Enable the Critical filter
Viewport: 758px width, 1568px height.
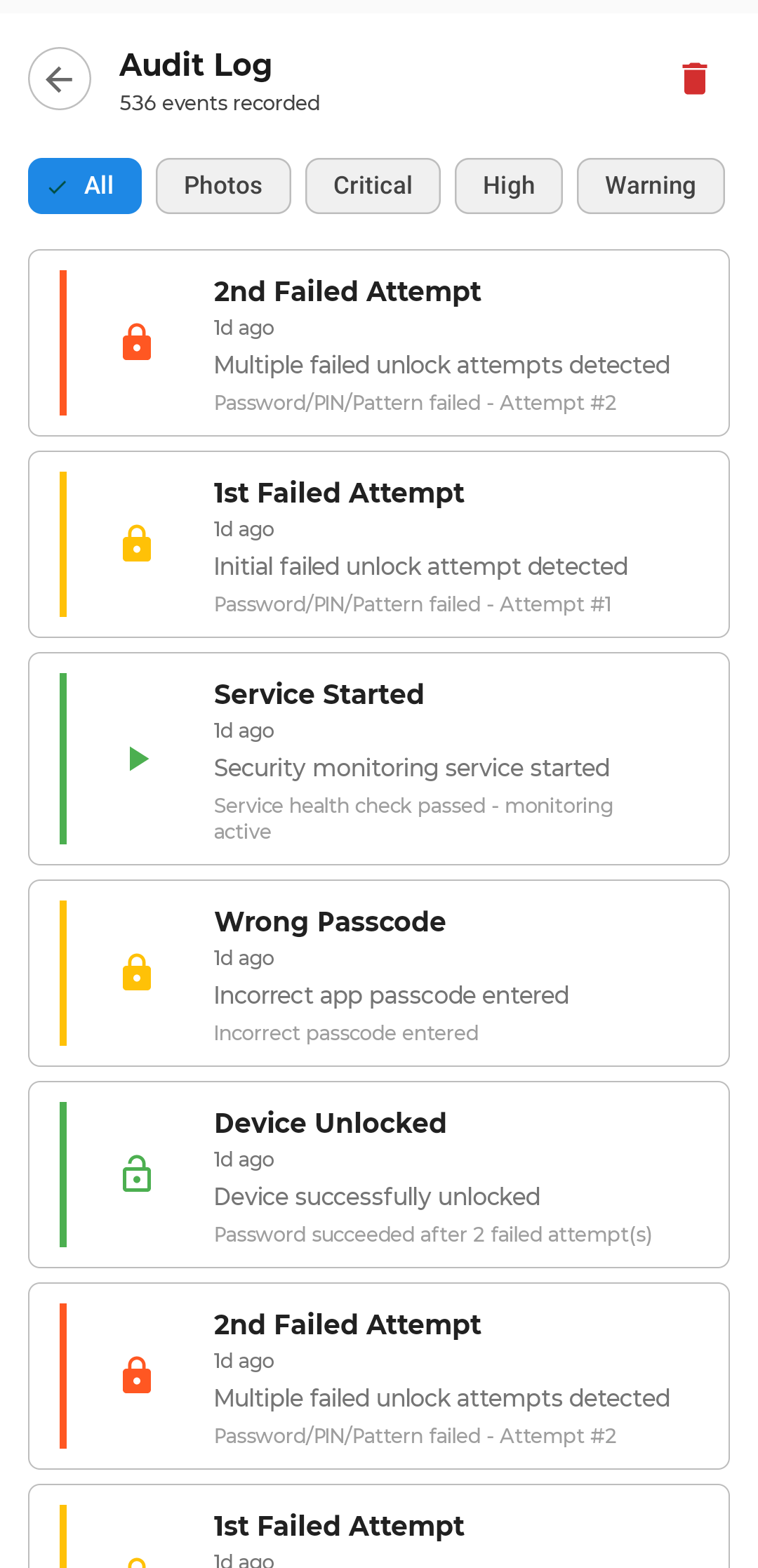click(x=373, y=185)
